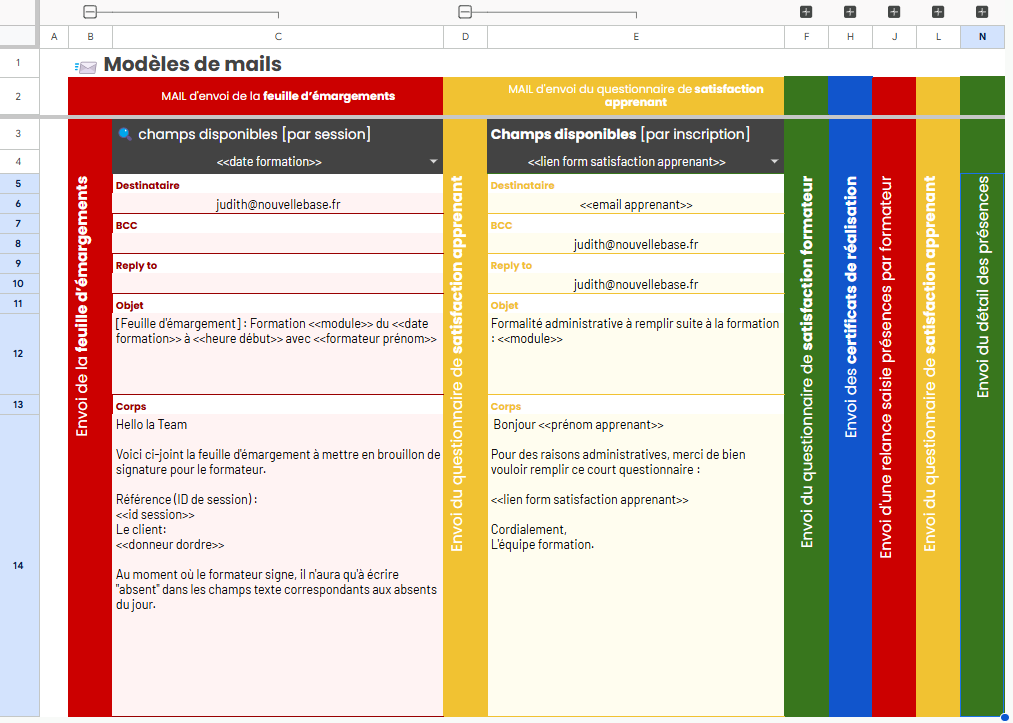Click the empty Reply to field in red section
The image size is (1013, 723).
point(278,284)
